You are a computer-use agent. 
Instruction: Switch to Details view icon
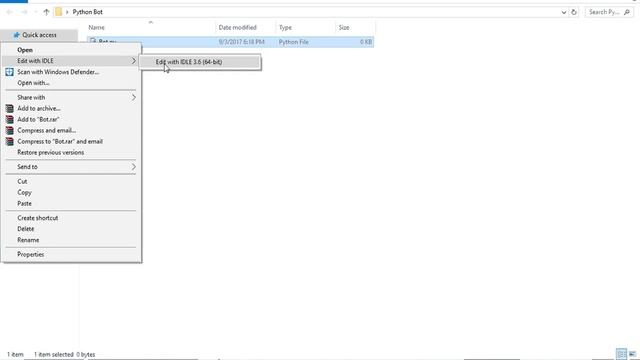(621, 354)
